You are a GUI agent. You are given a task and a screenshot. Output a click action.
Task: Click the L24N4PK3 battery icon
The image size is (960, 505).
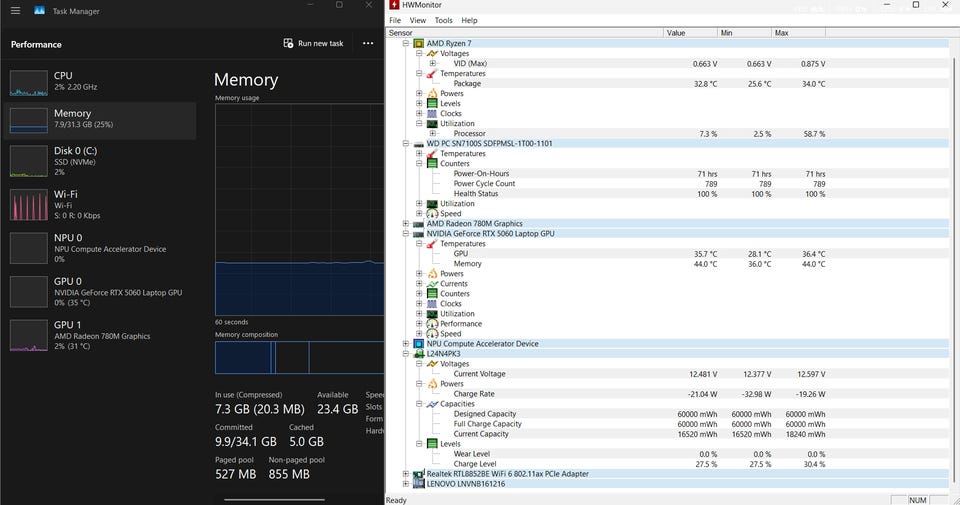[x=419, y=354]
